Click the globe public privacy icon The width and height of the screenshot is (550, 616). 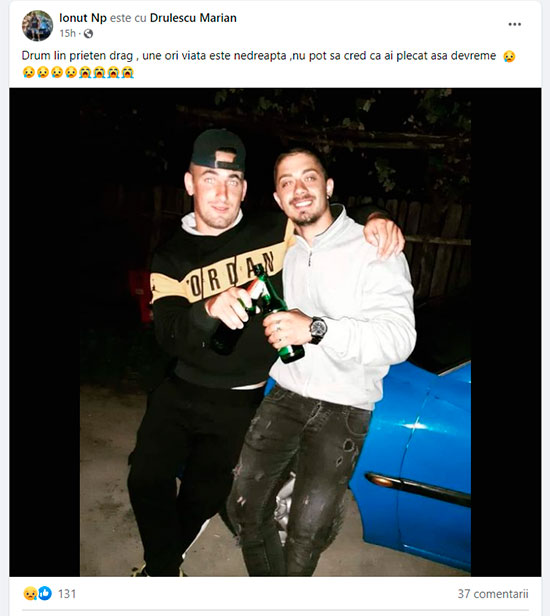[88, 34]
